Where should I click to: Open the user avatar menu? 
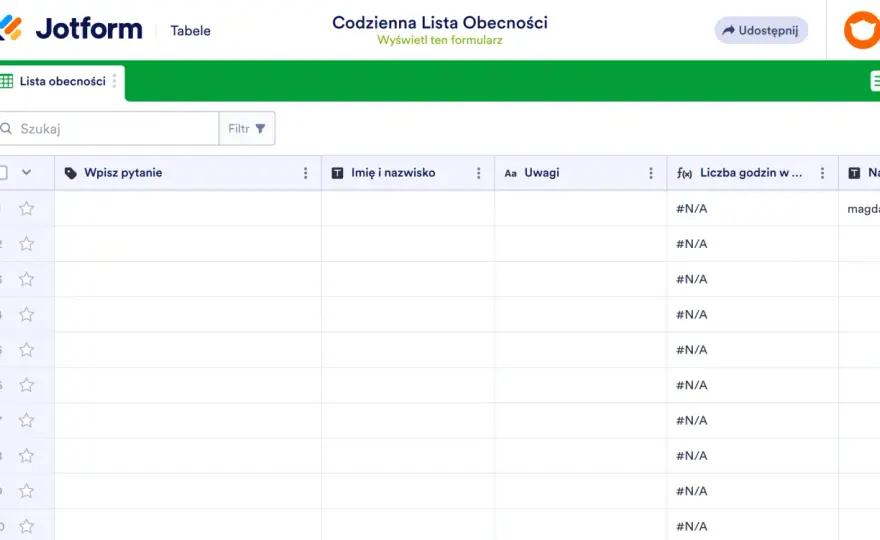tap(862, 30)
